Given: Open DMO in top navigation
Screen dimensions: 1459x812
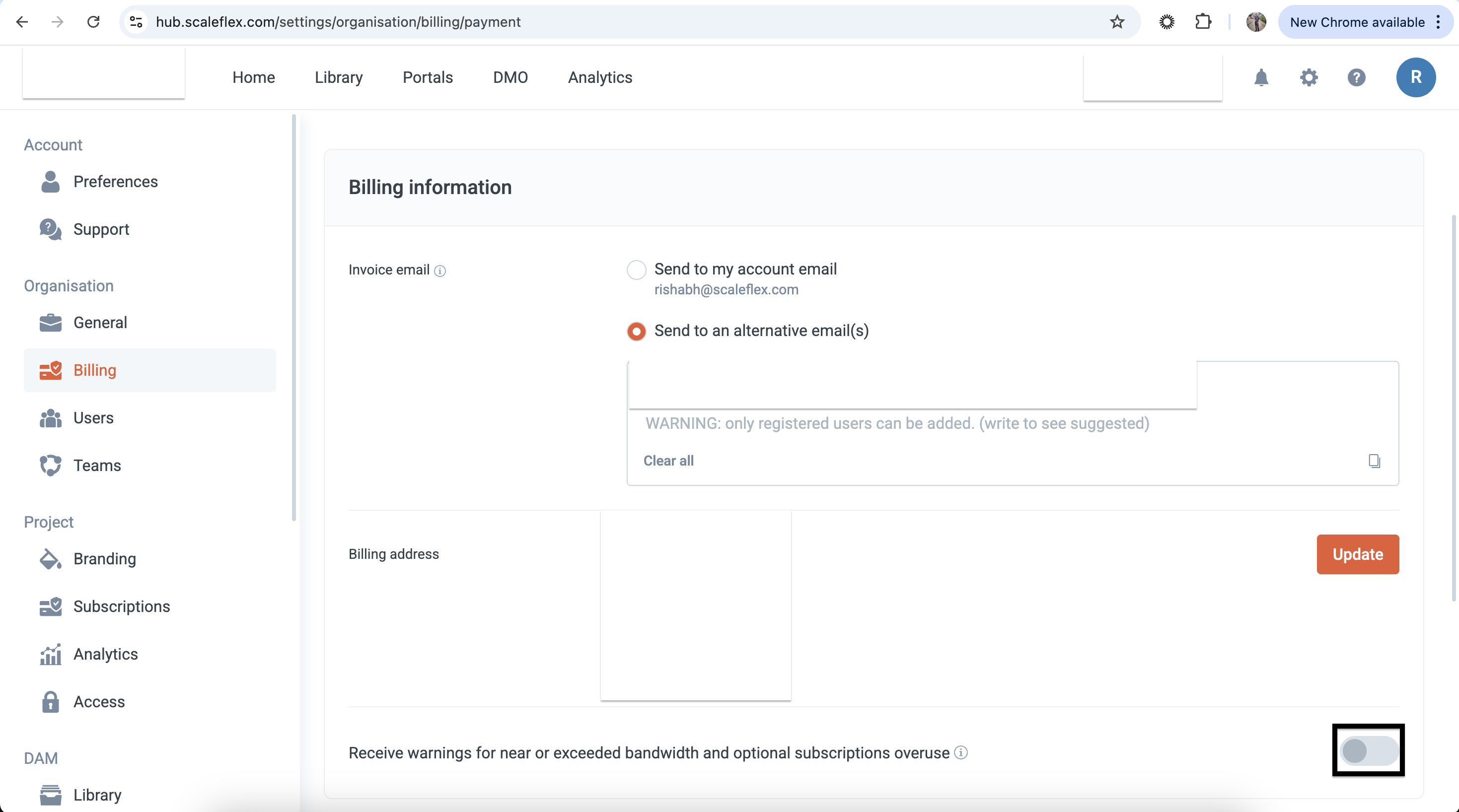Looking at the screenshot, I should pos(511,77).
